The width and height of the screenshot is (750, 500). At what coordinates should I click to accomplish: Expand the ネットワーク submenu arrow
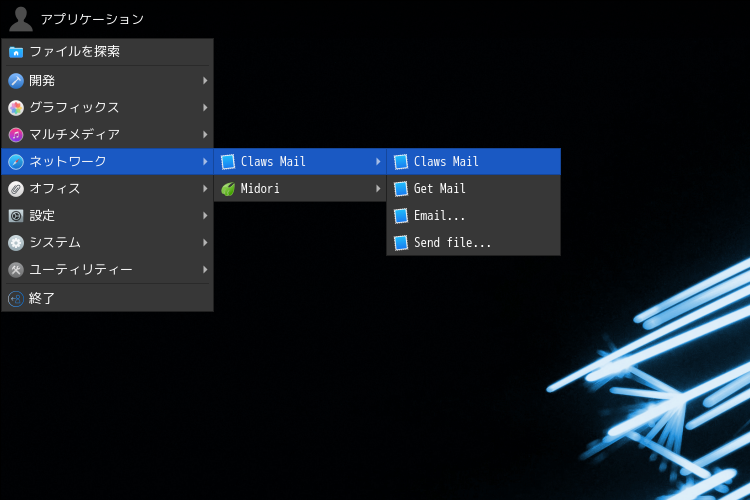(x=205, y=161)
